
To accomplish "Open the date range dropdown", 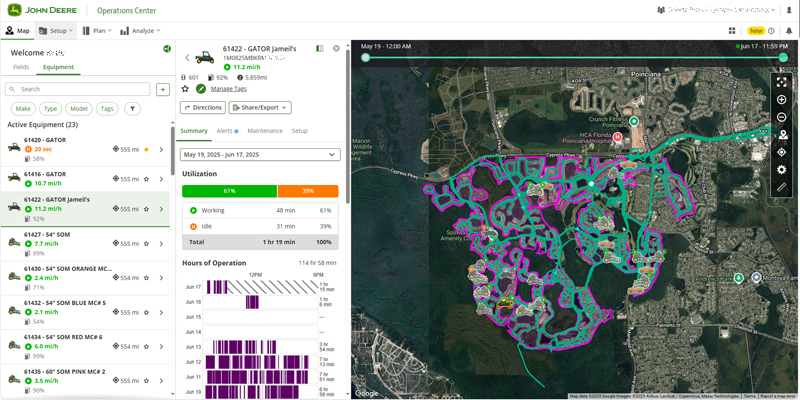I will click(x=260, y=155).
